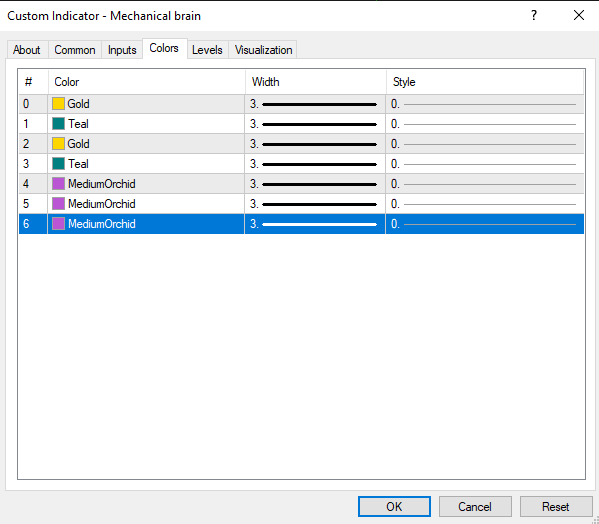This screenshot has width=599, height=524.
Task: Open the line style selector for row 1
Action: [x=485, y=124]
